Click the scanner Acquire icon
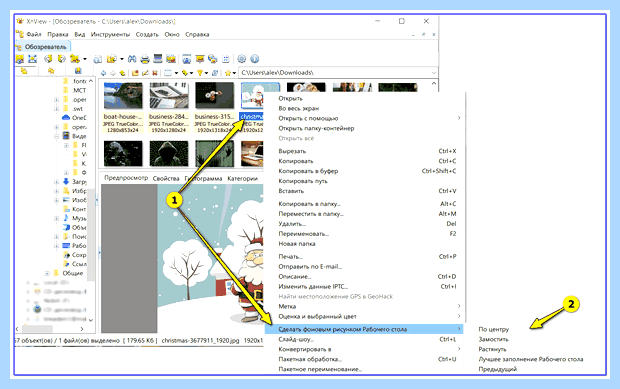This screenshot has width=620, height=389. coord(158,59)
